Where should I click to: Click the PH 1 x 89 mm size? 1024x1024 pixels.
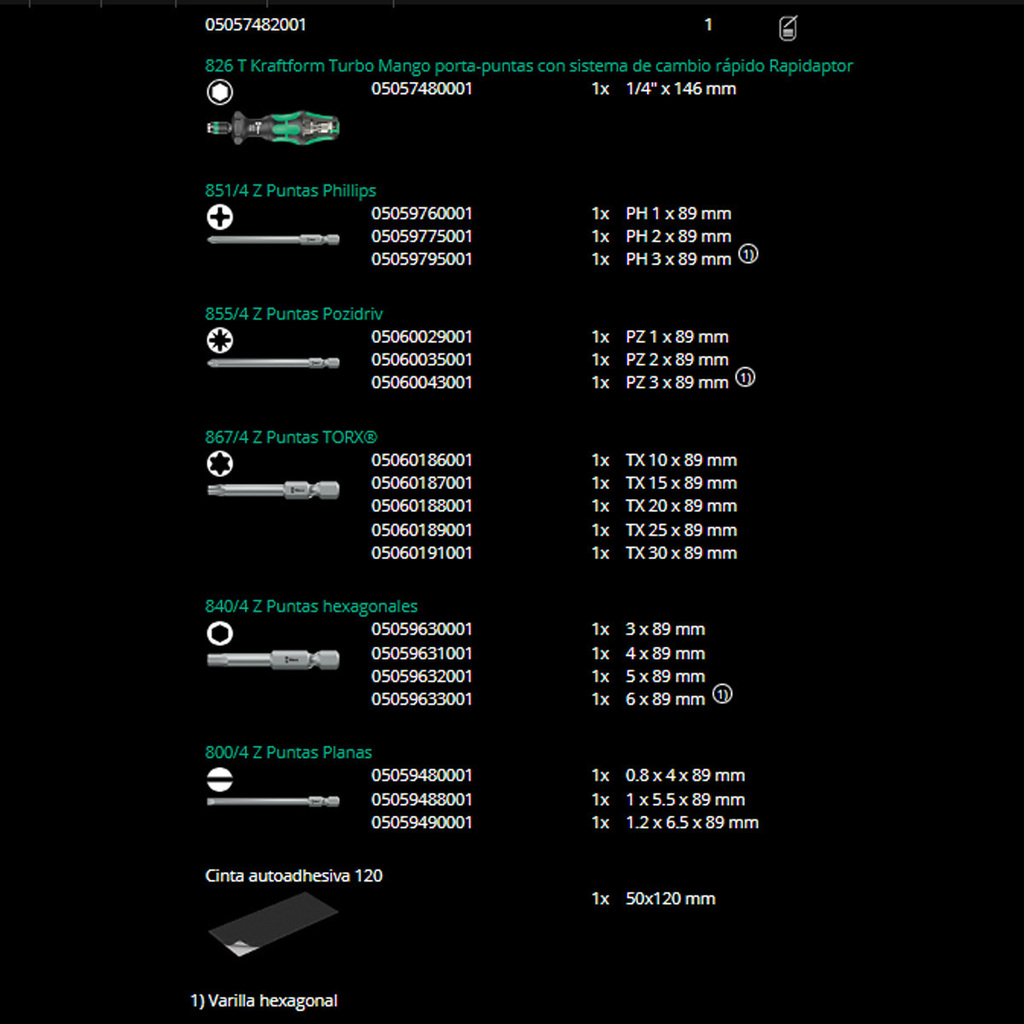tap(678, 214)
